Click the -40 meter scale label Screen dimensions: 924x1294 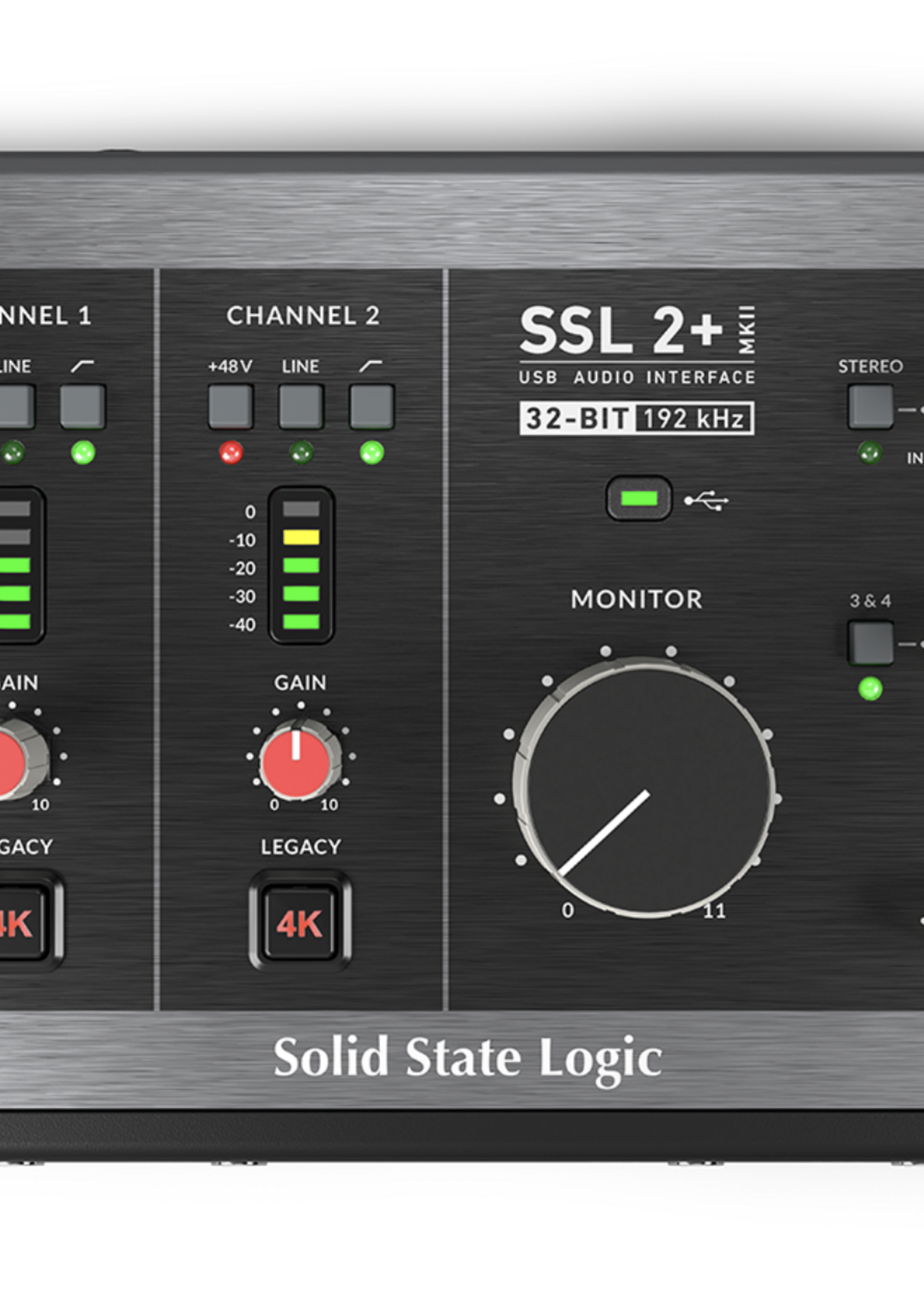242,625
